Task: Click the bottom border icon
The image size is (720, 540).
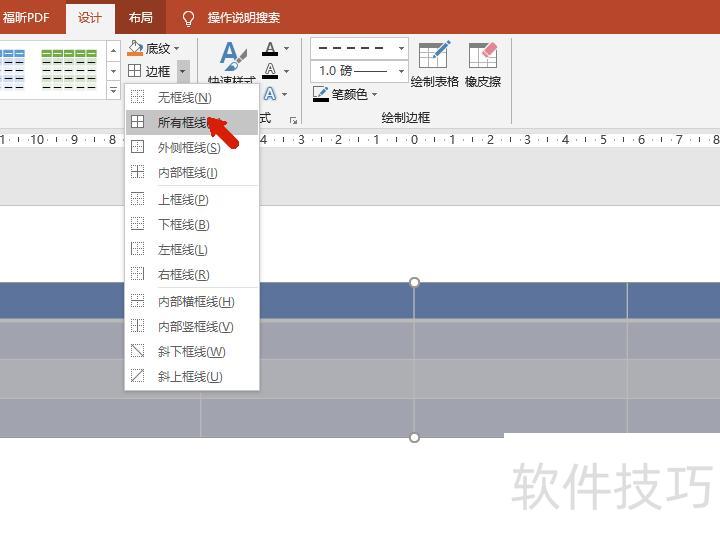Action: 137,224
